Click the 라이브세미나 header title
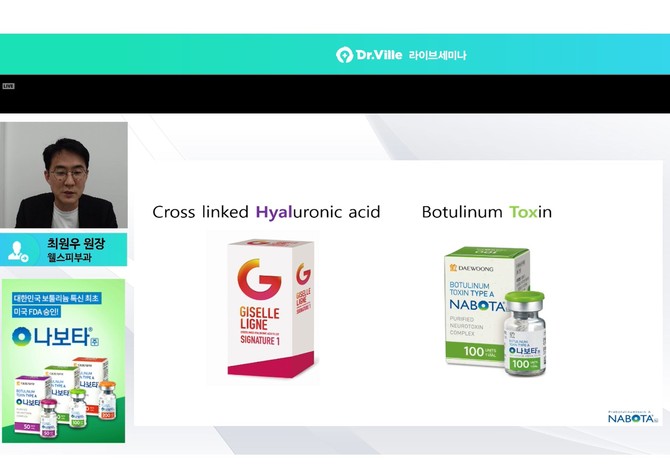 tap(438, 55)
